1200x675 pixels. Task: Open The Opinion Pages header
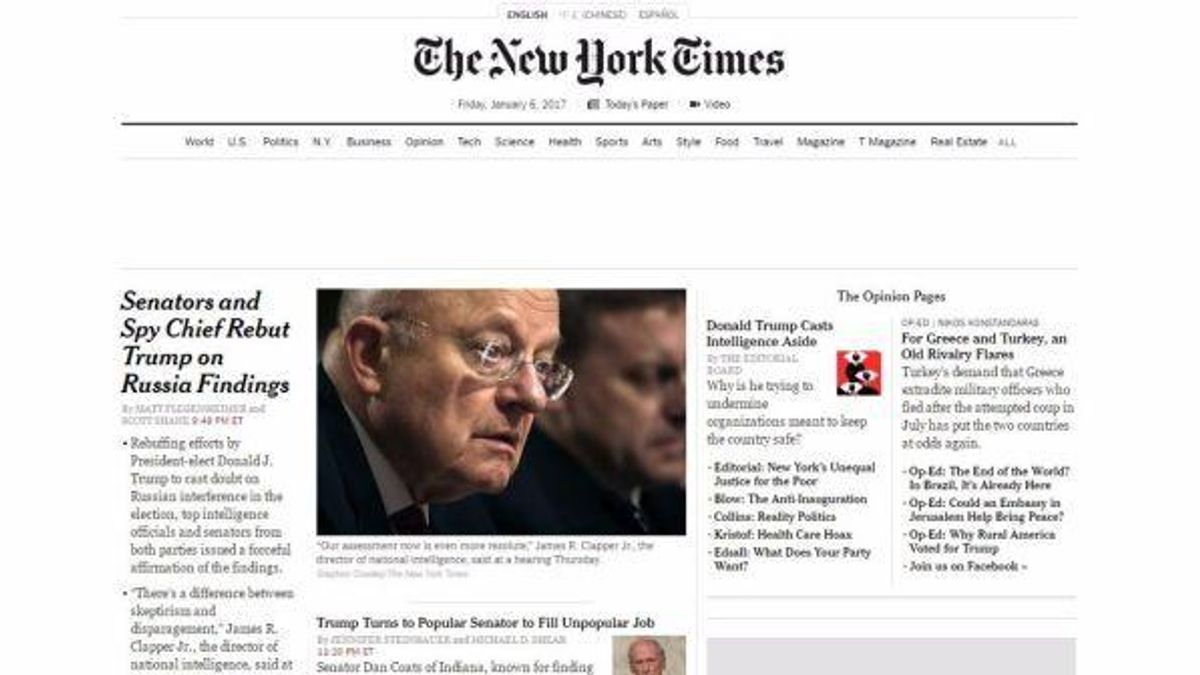[x=891, y=296]
